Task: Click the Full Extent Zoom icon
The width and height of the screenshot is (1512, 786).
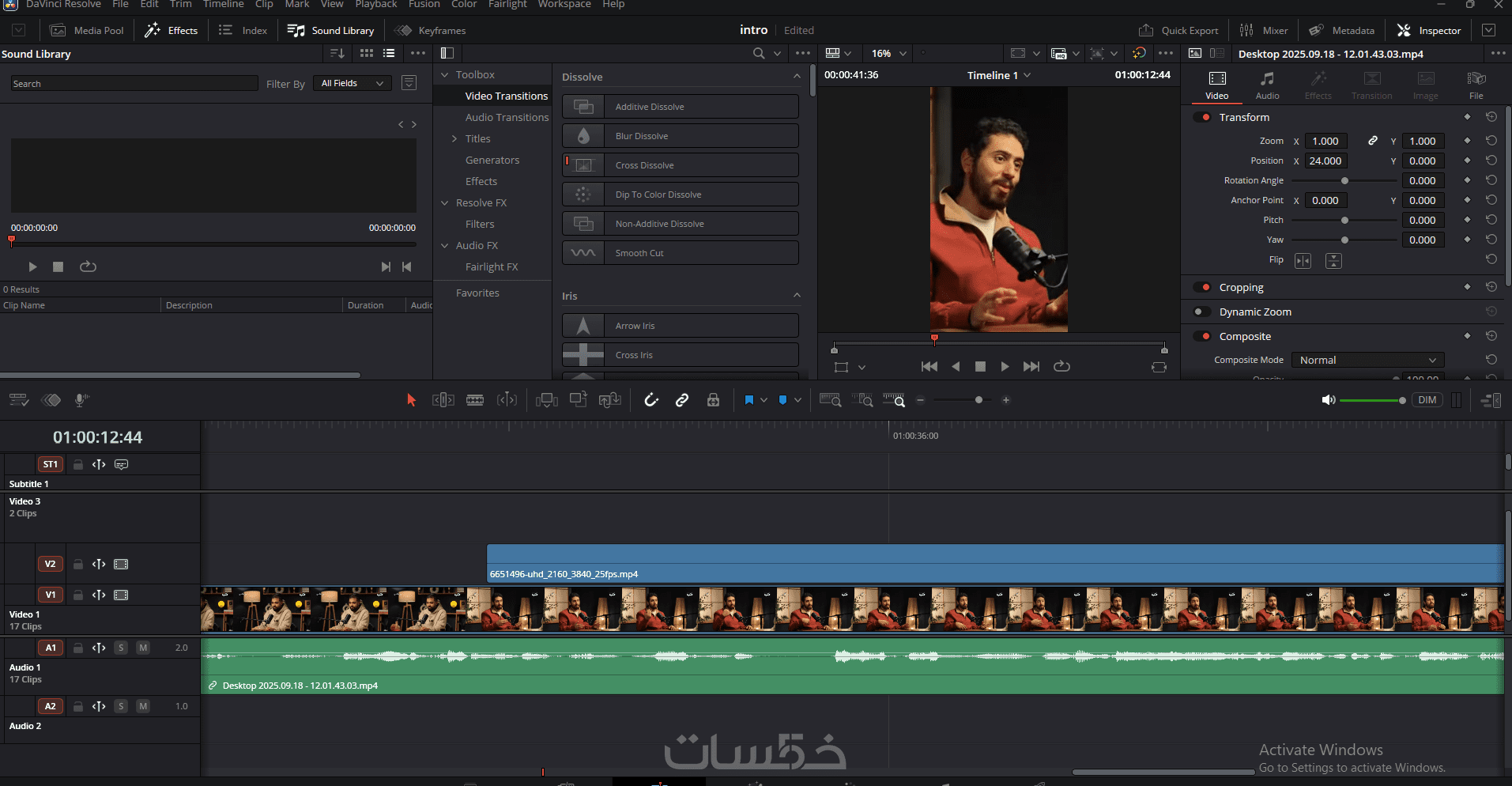Action: coord(830,400)
